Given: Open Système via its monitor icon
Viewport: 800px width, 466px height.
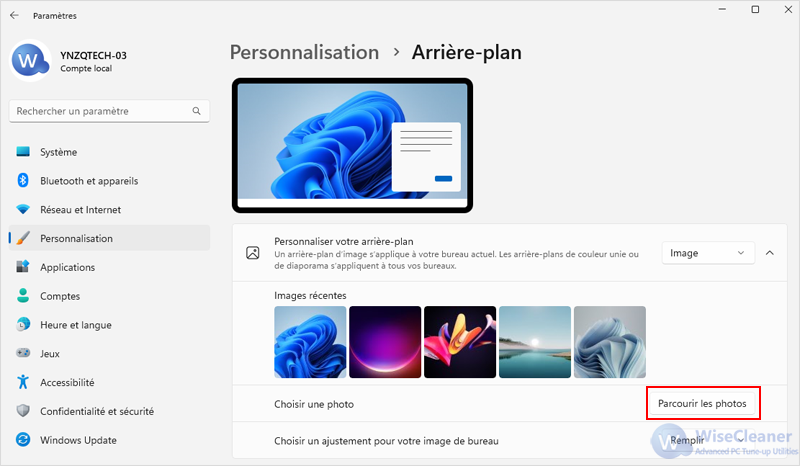Looking at the screenshot, I should pyautogui.click(x=23, y=152).
